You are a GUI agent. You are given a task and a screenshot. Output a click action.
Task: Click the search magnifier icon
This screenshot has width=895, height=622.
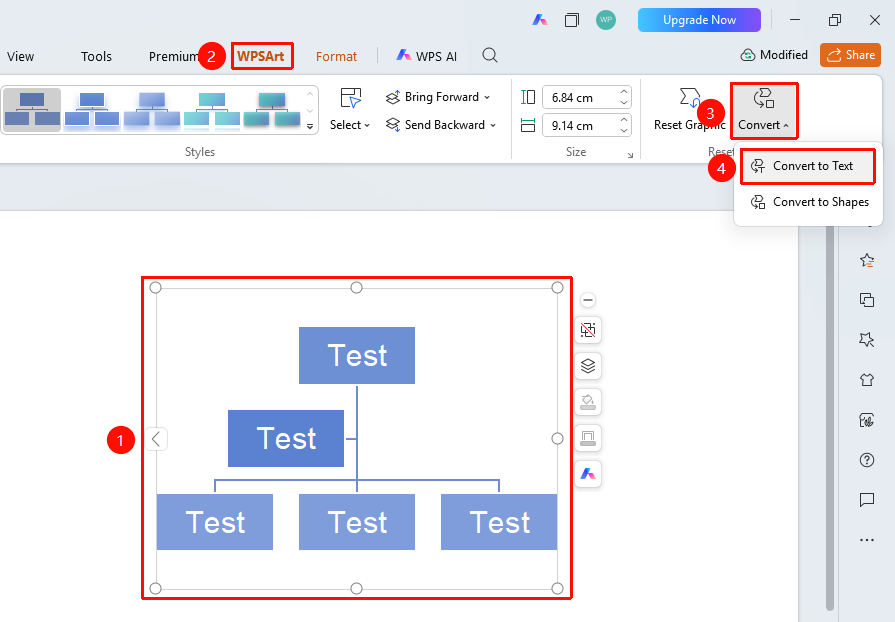(490, 55)
